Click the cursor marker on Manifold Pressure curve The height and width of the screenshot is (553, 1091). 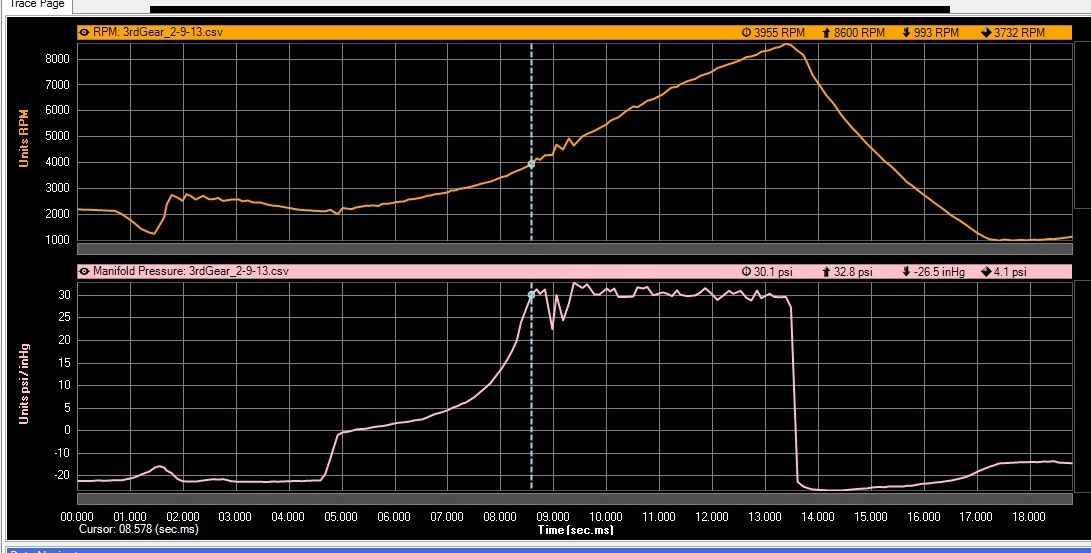(531, 295)
